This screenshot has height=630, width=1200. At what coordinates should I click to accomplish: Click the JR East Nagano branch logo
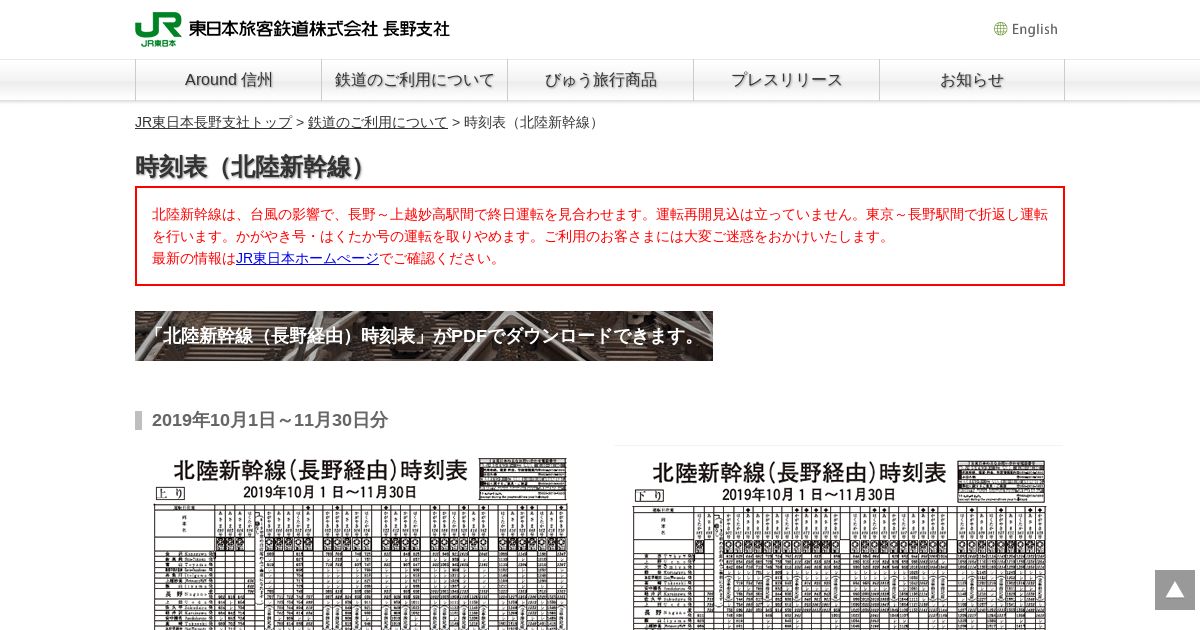tap(292, 29)
